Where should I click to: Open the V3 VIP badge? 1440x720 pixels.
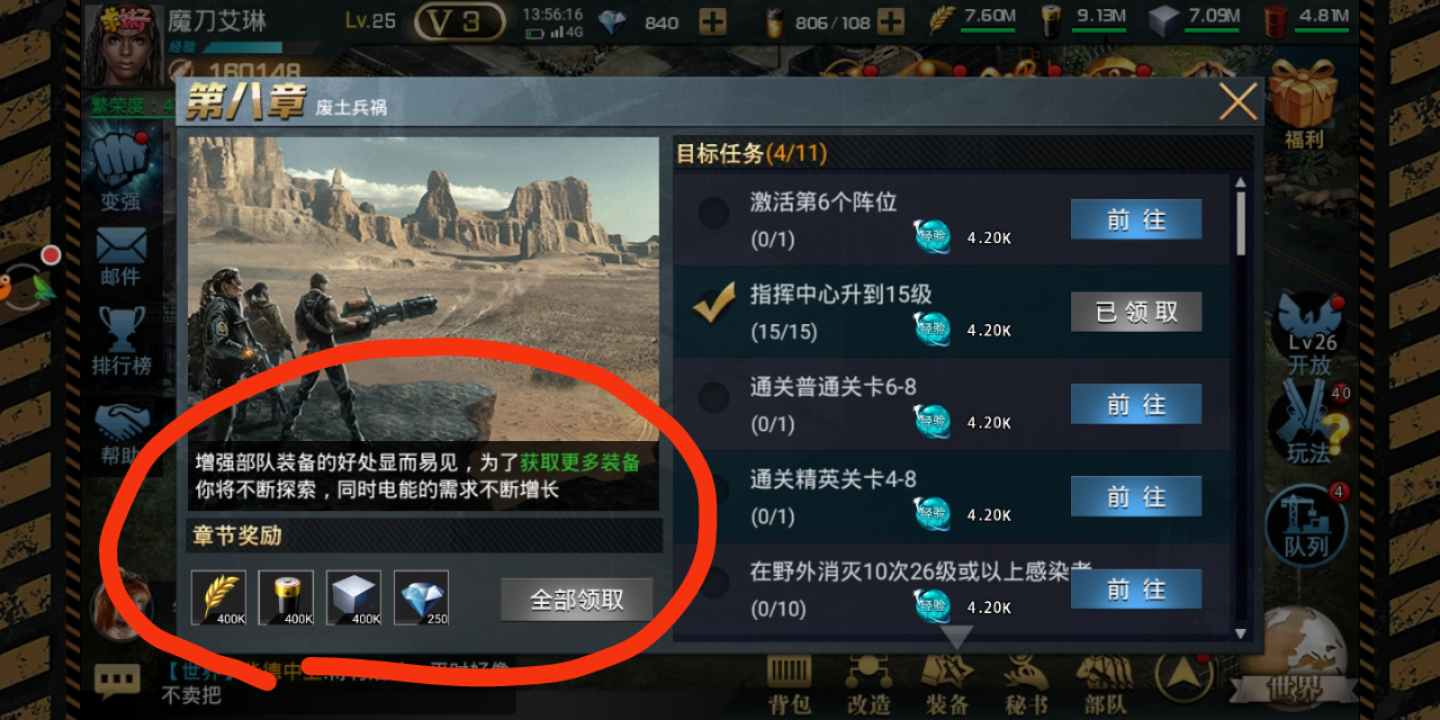(459, 22)
